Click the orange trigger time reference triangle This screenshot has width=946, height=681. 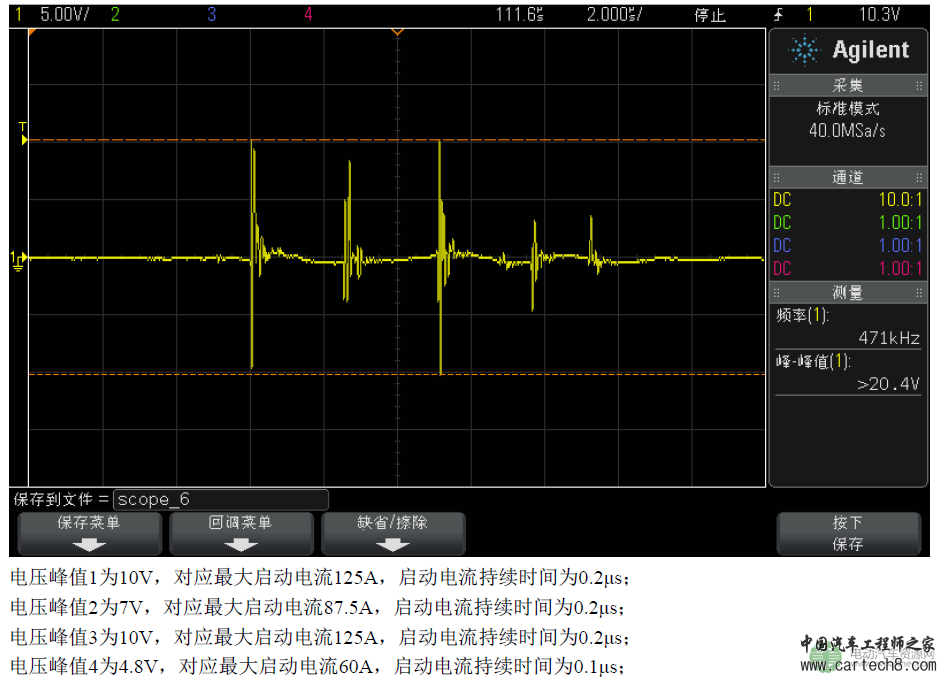[397, 32]
